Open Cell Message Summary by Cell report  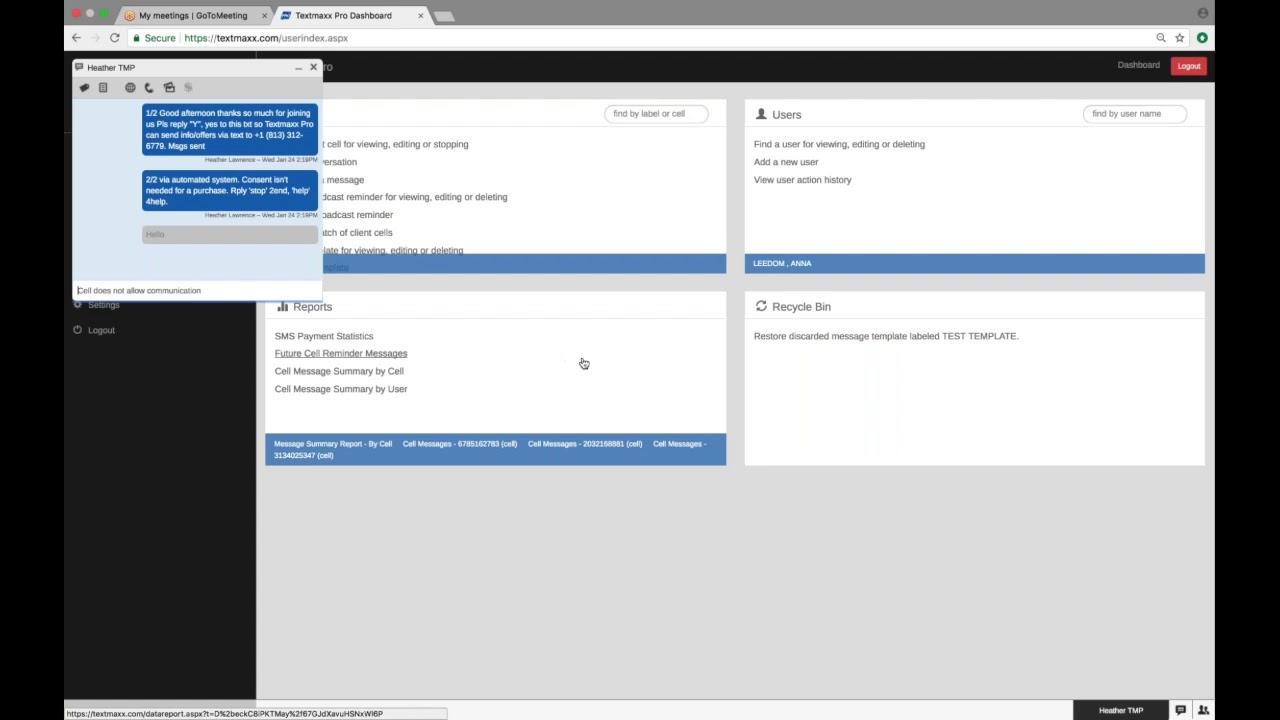pyautogui.click(x=339, y=371)
